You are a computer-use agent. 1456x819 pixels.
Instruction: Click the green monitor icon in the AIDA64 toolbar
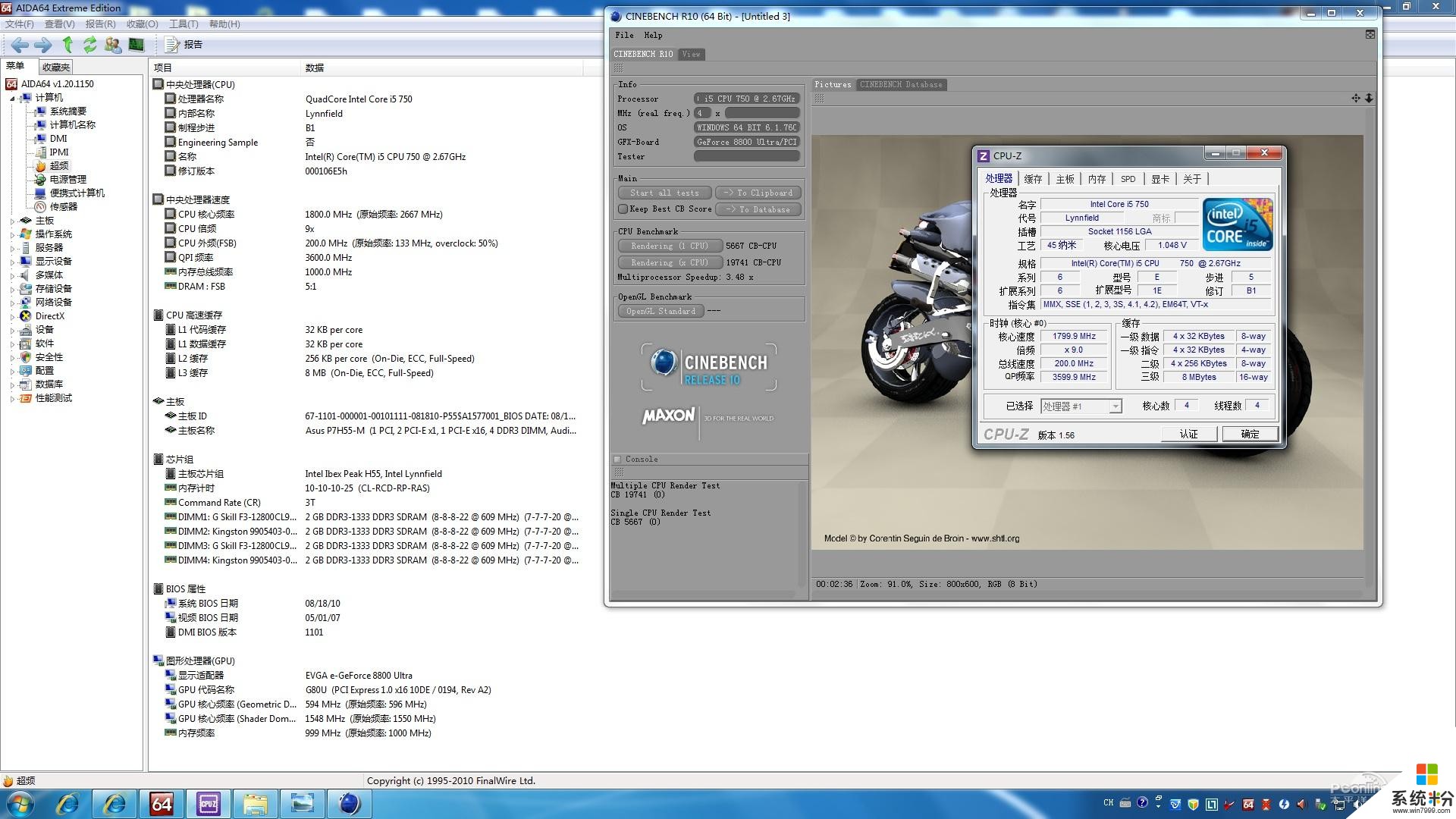tap(136, 45)
